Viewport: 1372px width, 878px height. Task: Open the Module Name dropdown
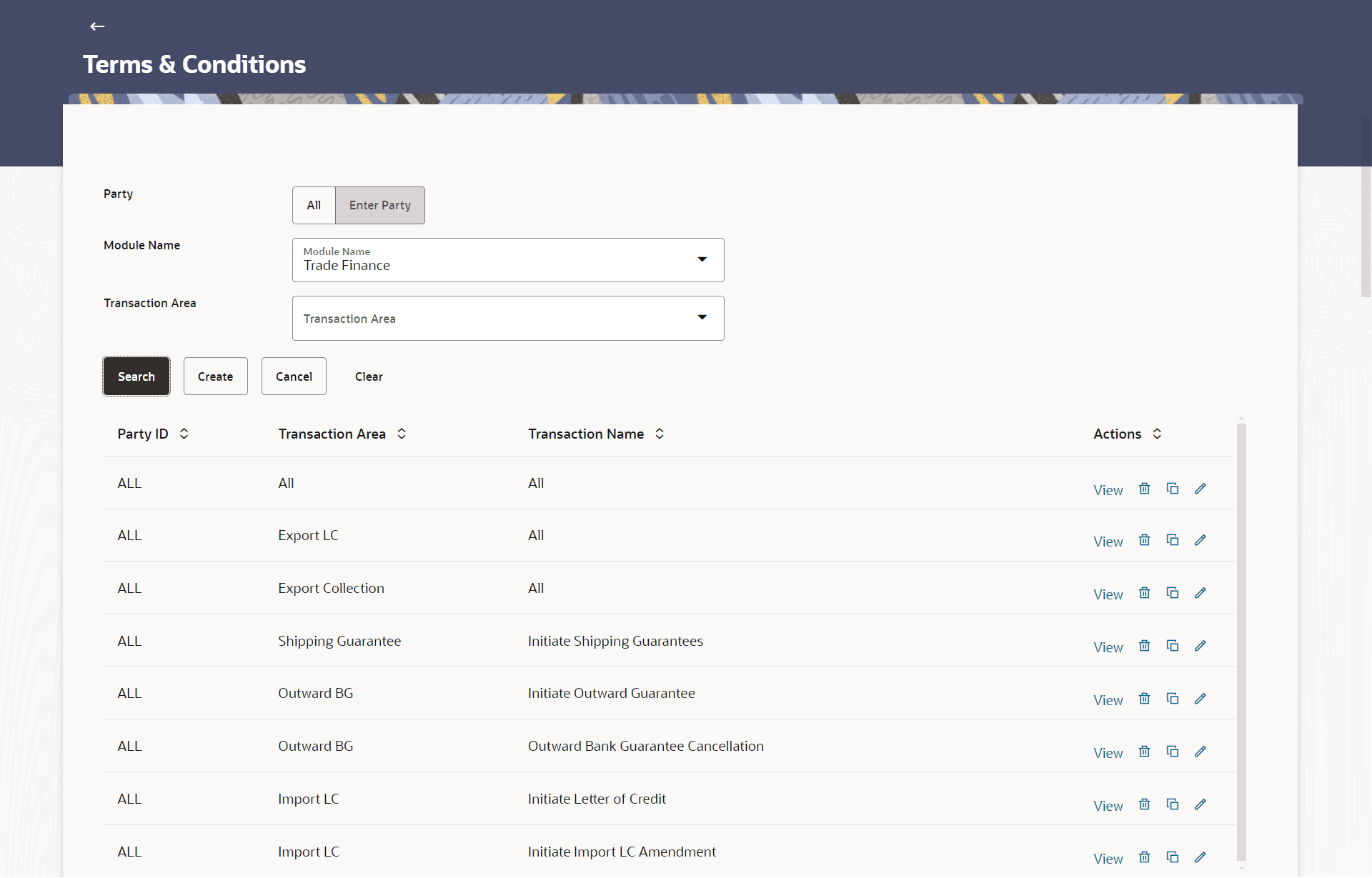point(702,260)
